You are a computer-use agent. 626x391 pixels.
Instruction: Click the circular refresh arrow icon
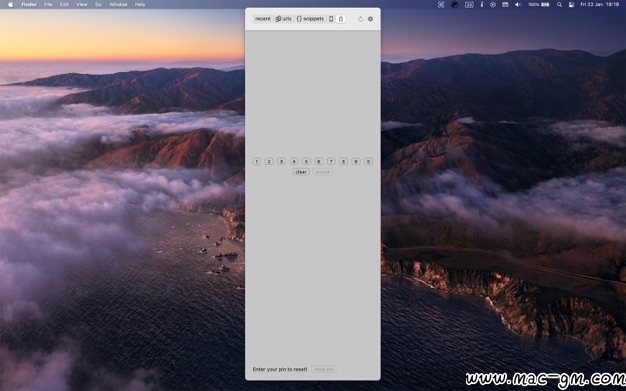point(360,19)
